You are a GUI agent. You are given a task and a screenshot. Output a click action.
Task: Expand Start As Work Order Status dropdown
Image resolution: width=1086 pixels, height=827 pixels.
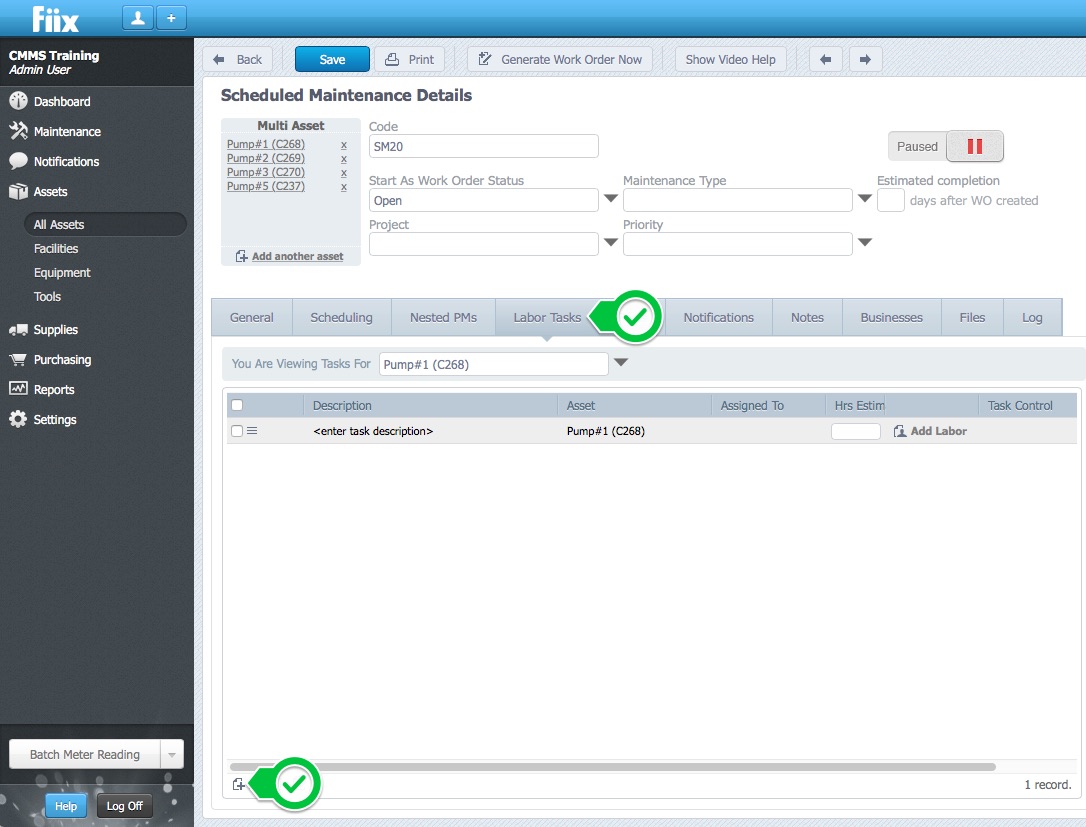610,199
